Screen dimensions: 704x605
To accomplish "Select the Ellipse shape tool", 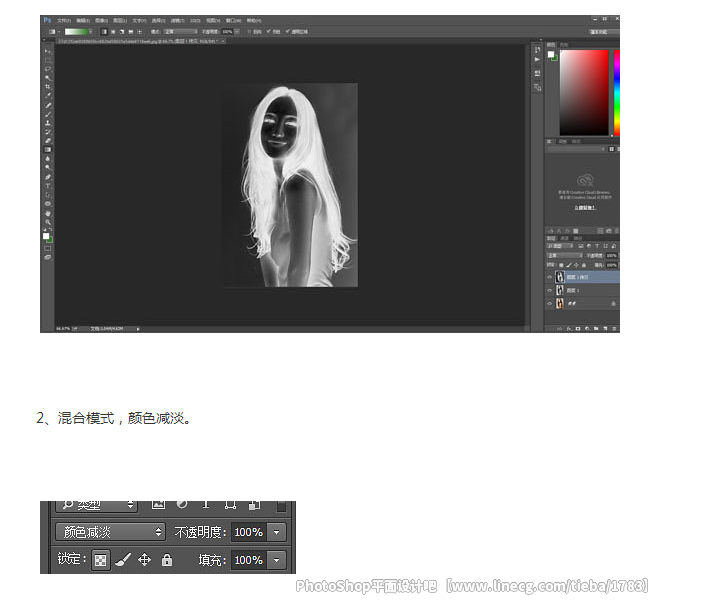I will click(x=48, y=204).
